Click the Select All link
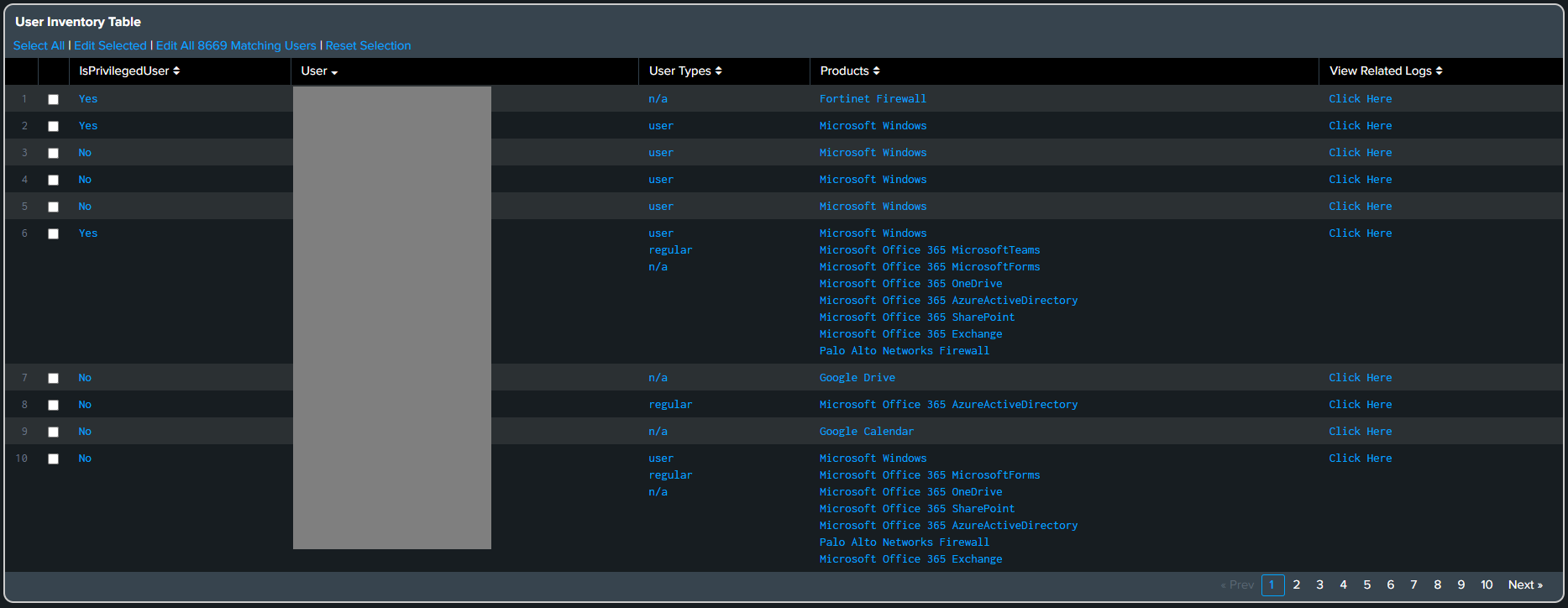 click(39, 45)
